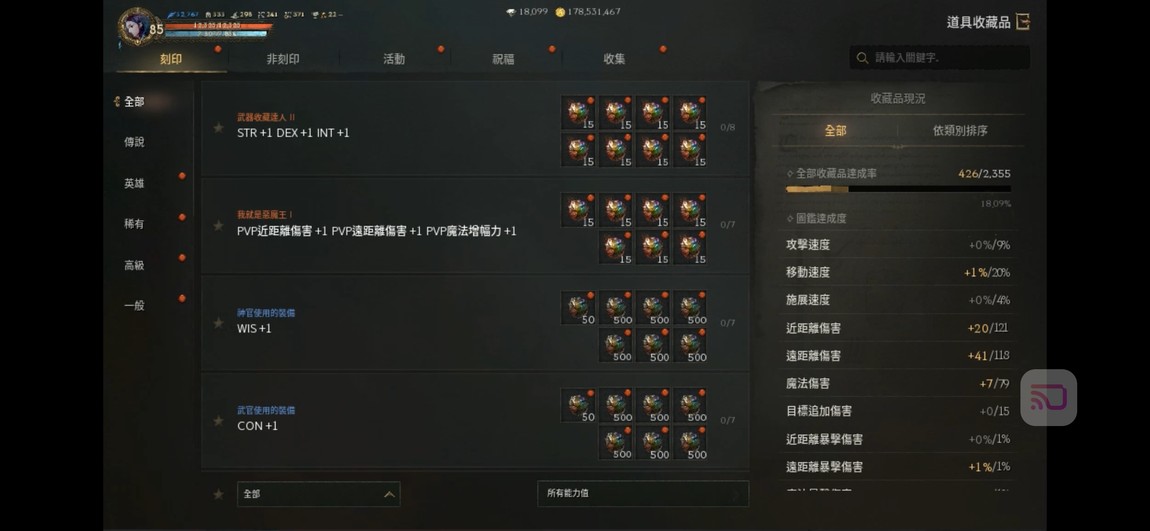Open the character portrait avatar
This screenshot has height=531, width=1150.
(136, 27)
